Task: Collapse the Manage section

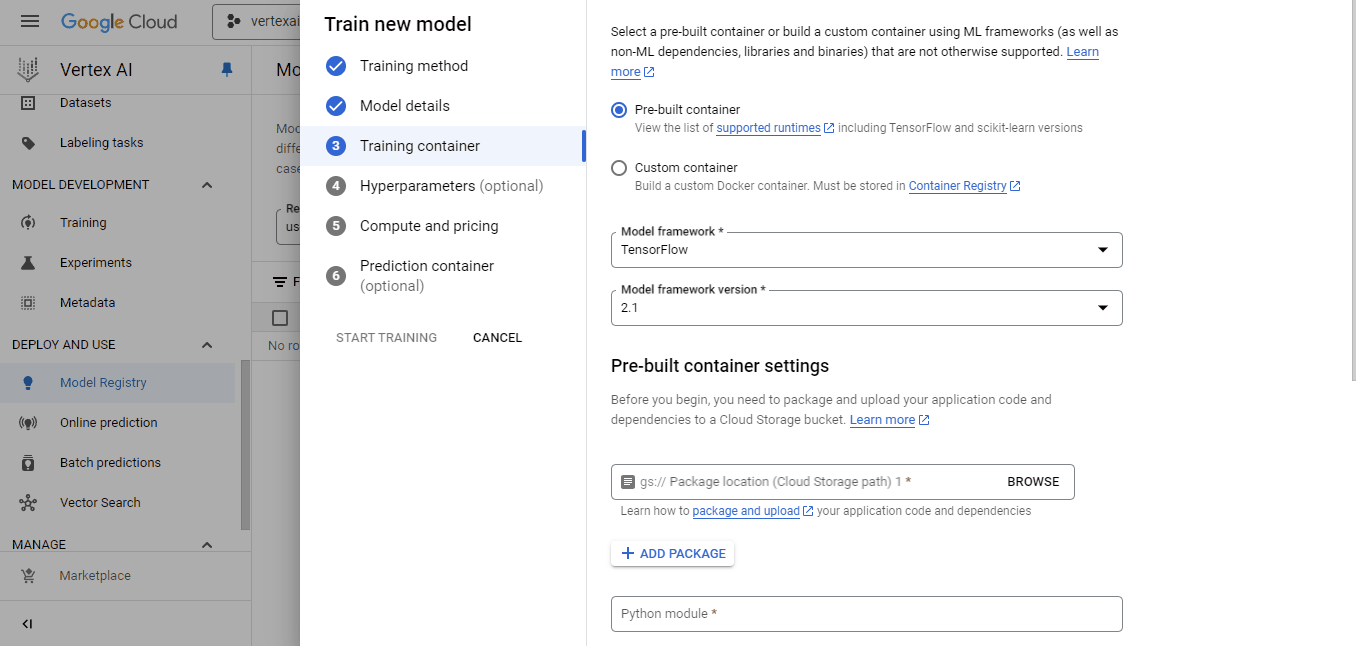Action: coord(207,545)
